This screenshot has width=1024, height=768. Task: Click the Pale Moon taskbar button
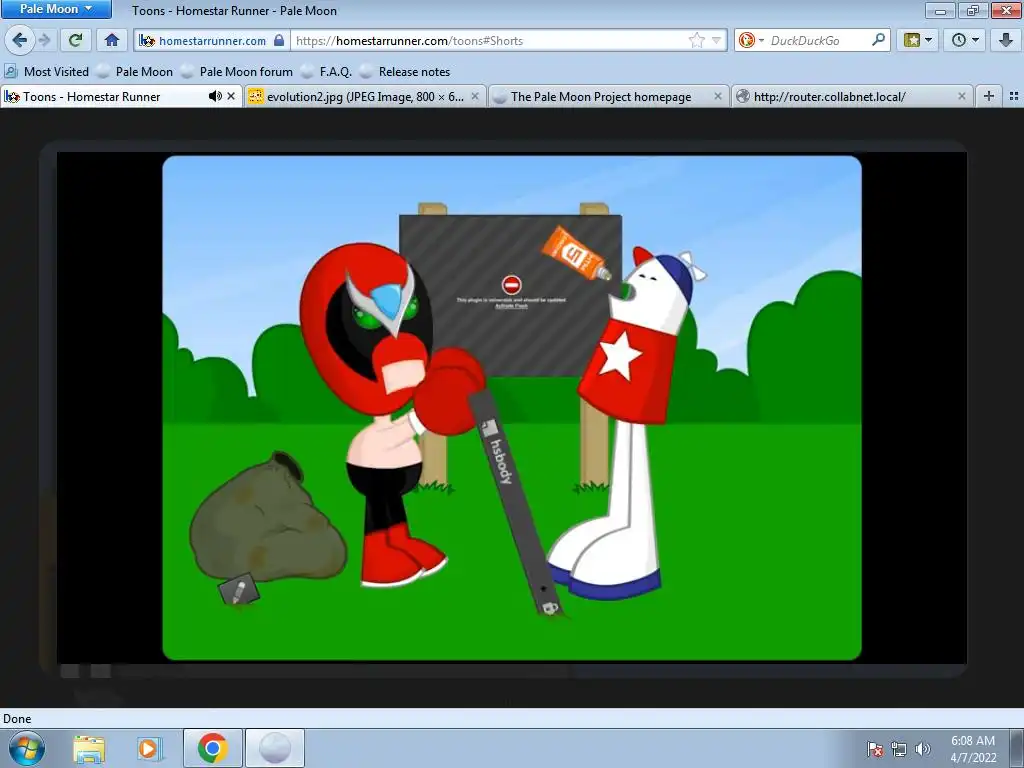[275, 748]
